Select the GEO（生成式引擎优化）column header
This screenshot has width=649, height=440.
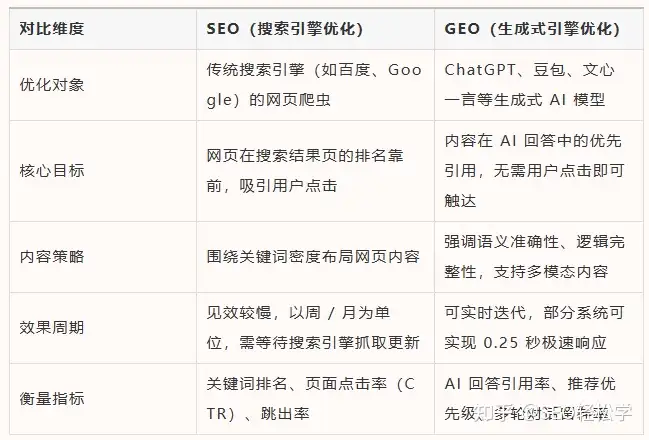(x=539, y=29)
